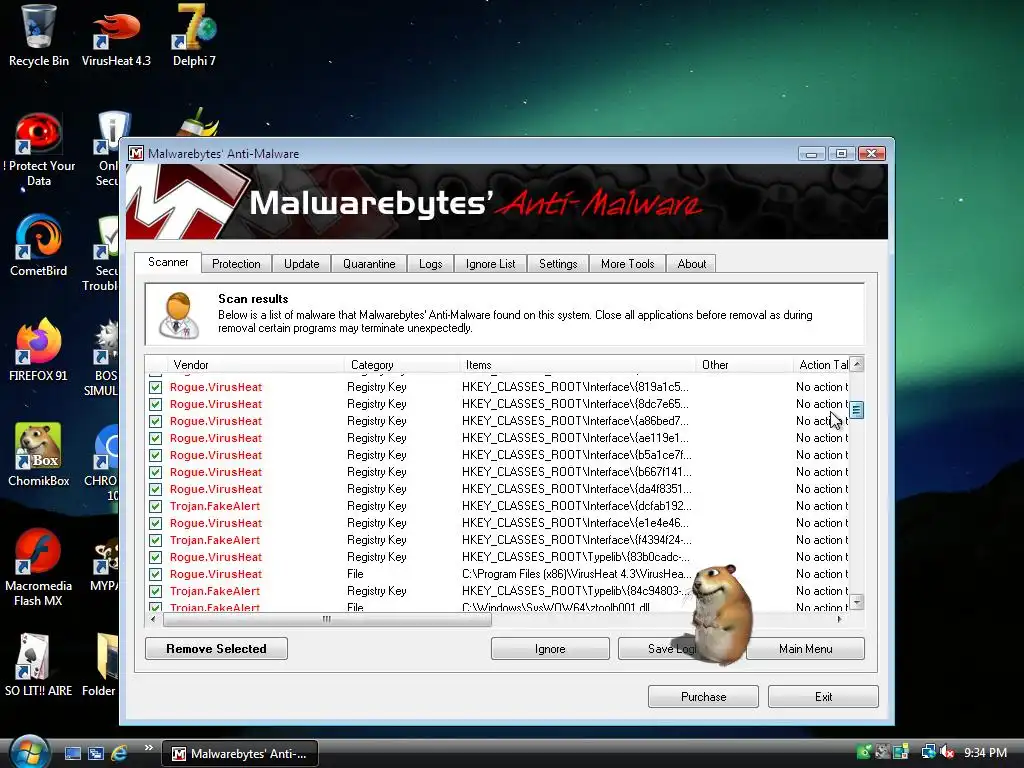Click the taskbar clock showing 9:34 PM
This screenshot has width=1024, height=768.
coord(985,753)
